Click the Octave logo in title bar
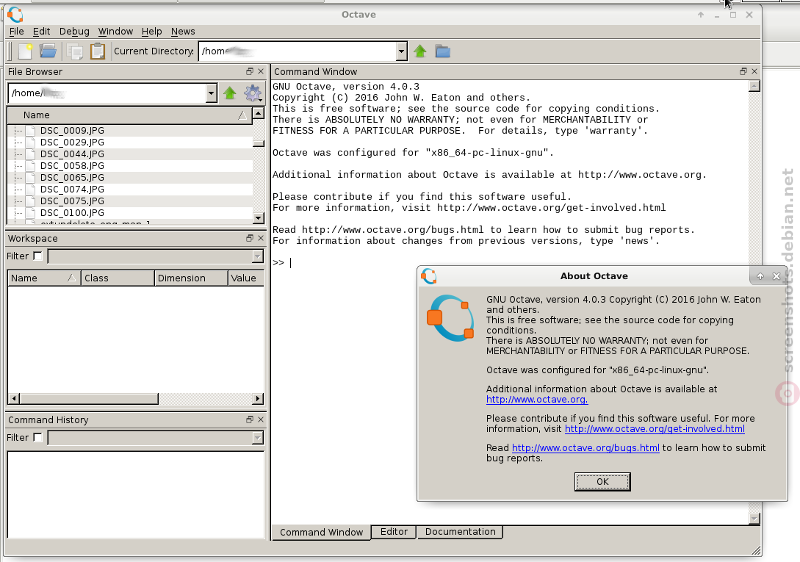This screenshot has width=800, height=562. click(x=15, y=14)
